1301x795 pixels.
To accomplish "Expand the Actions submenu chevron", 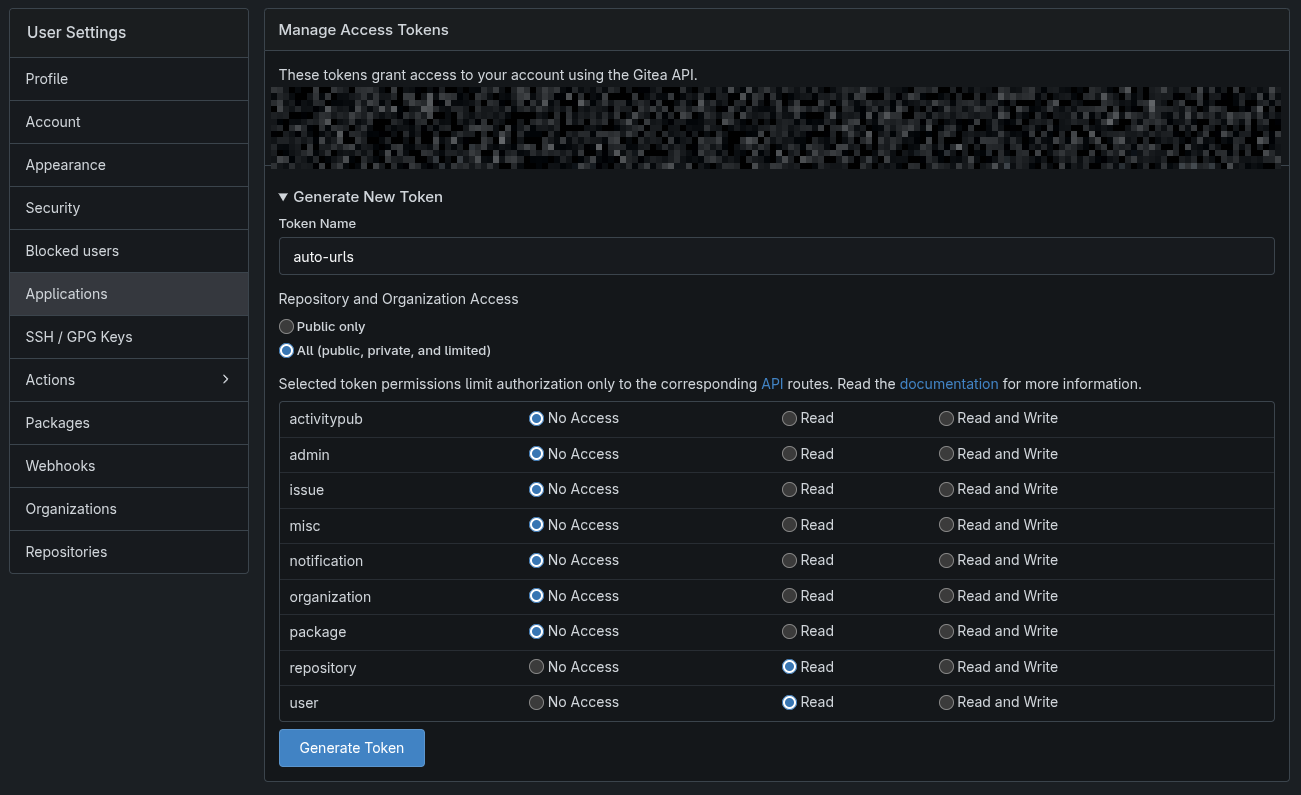I will [x=225, y=379].
